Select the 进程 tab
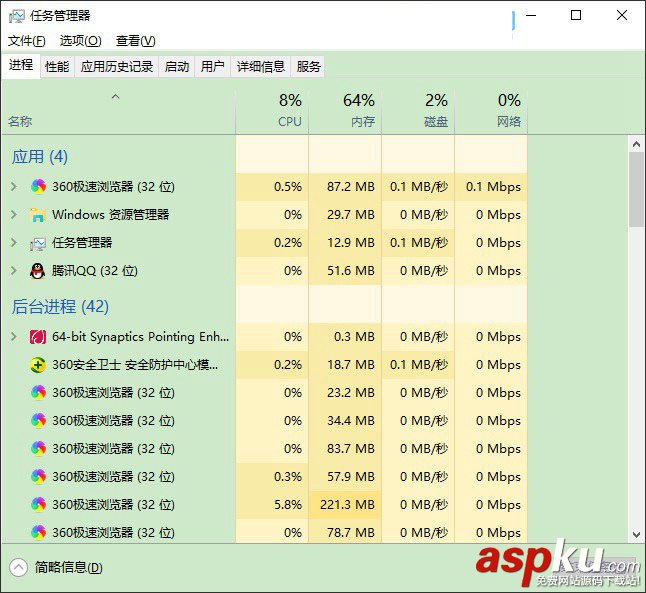Screen dimensions: 646x593 [21, 65]
